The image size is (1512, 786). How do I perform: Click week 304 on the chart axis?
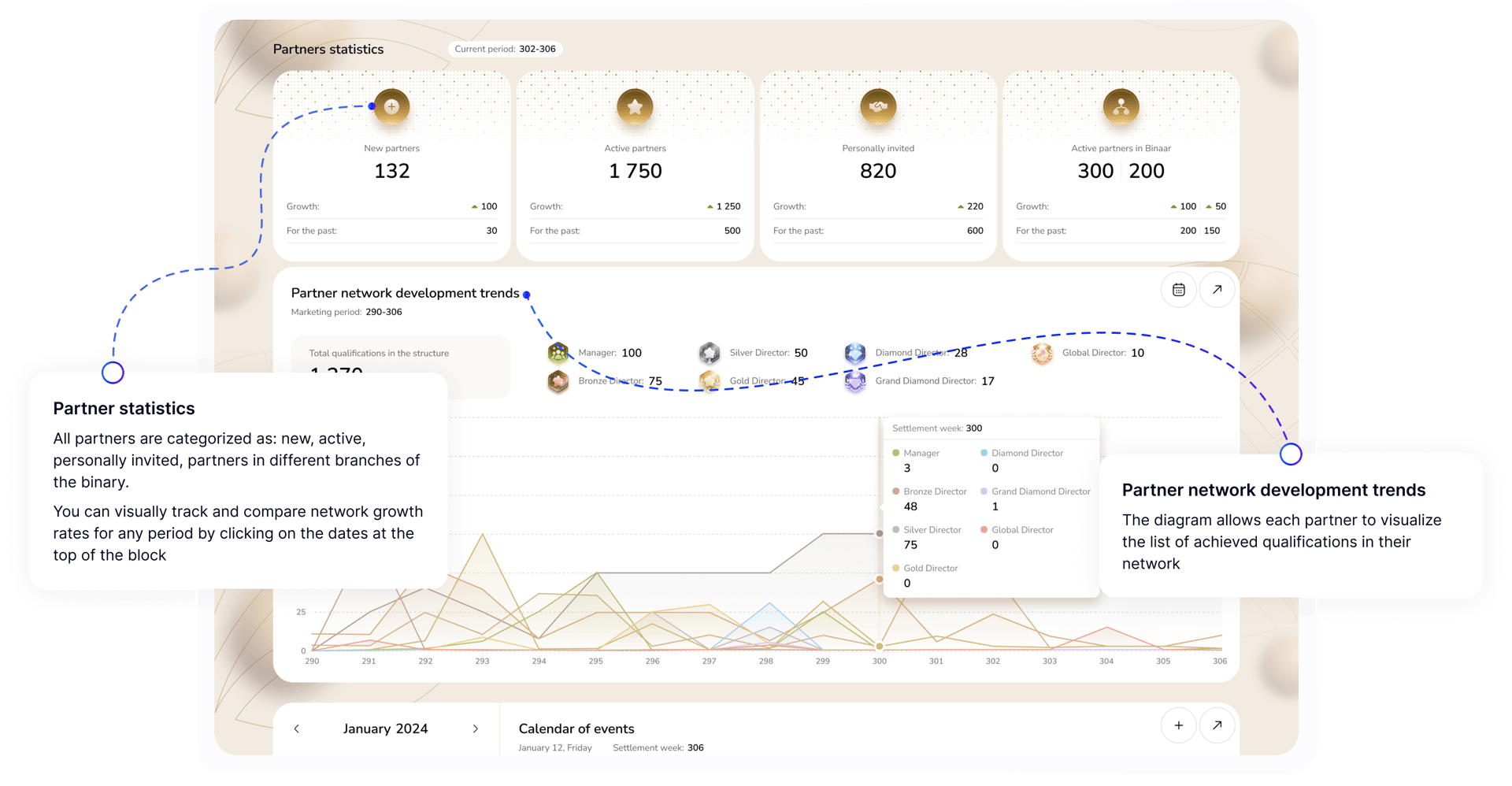(1106, 662)
